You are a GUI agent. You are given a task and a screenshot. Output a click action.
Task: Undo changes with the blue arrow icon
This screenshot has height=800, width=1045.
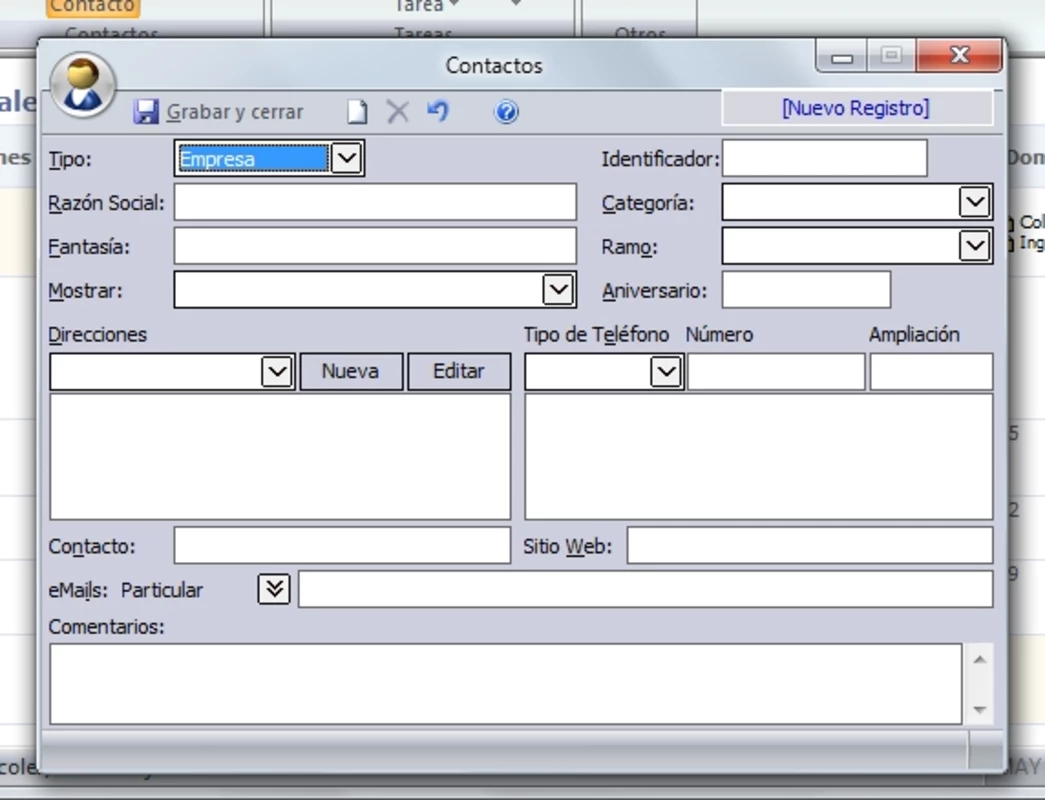coord(438,111)
